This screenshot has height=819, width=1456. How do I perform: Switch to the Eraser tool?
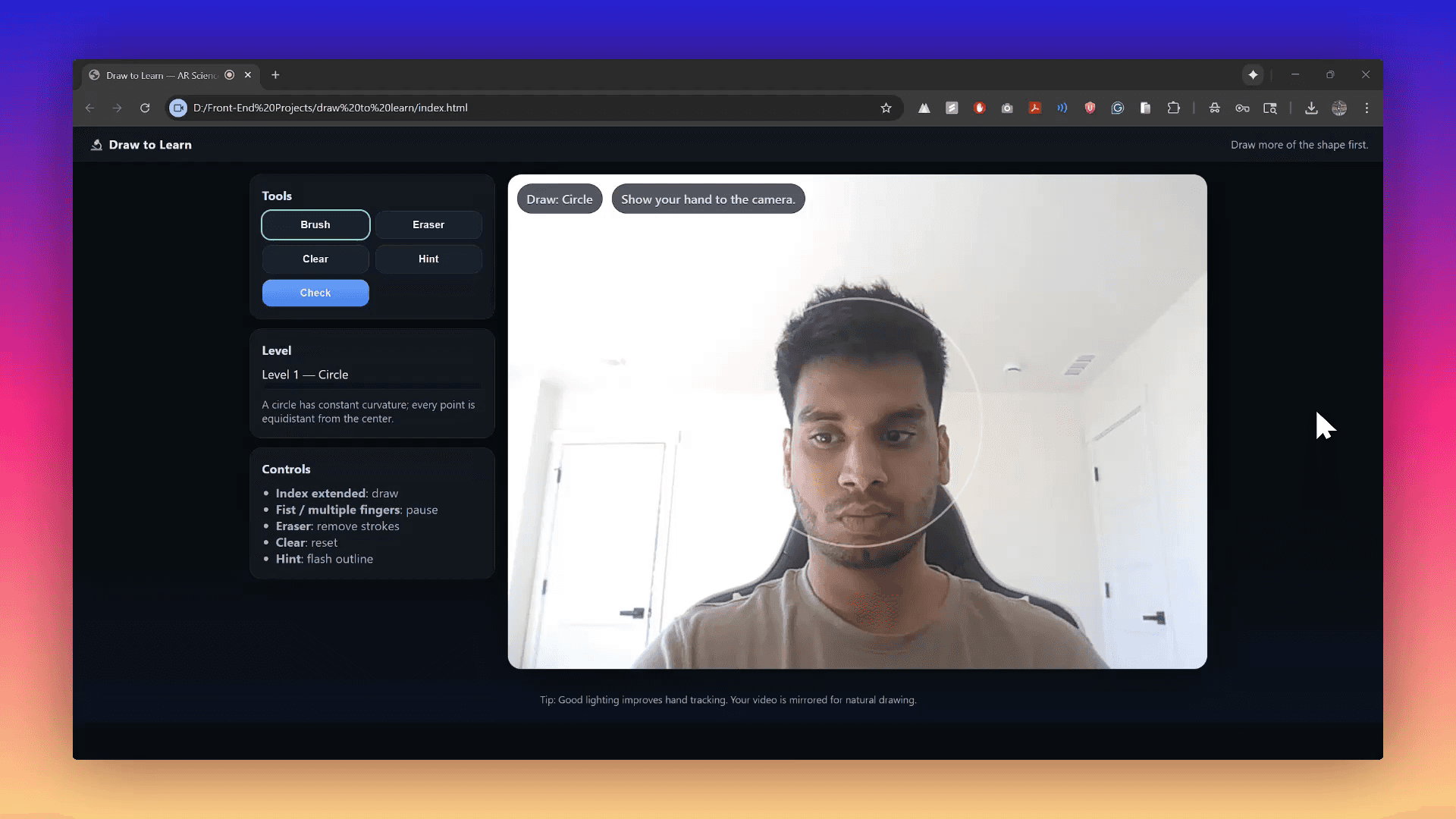(x=428, y=224)
